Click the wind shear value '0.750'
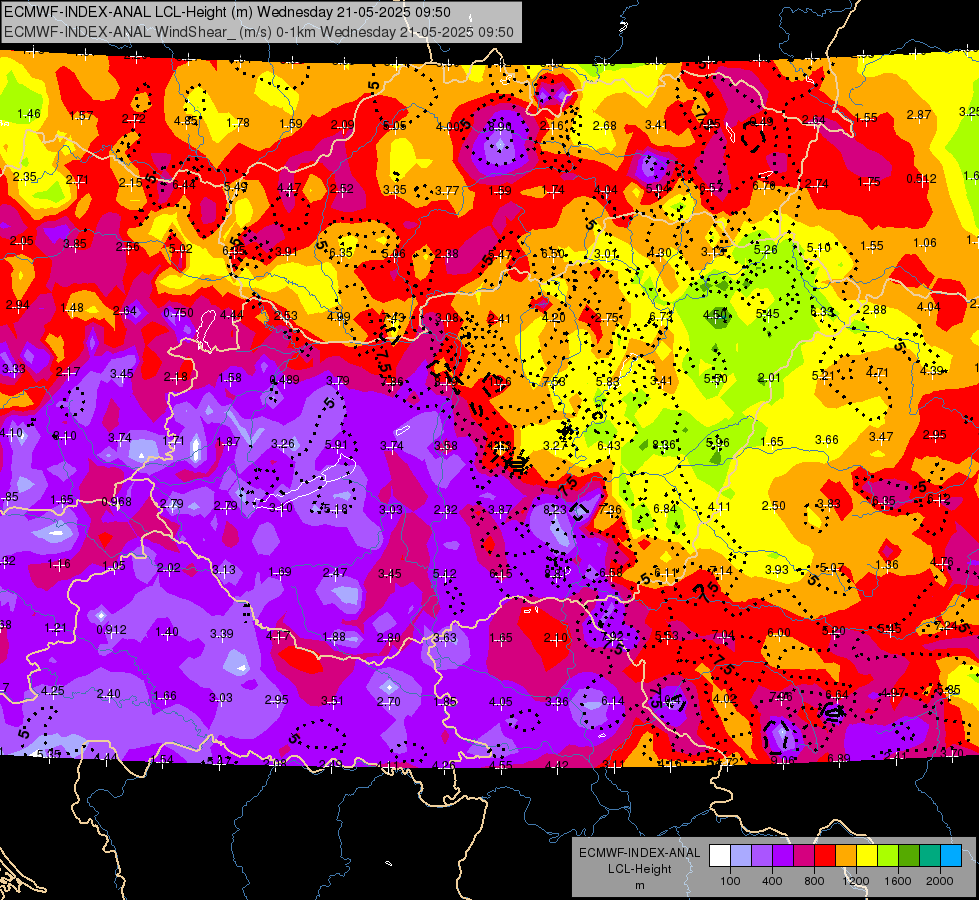The height and width of the screenshot is (900, 979). coord(179,312)
